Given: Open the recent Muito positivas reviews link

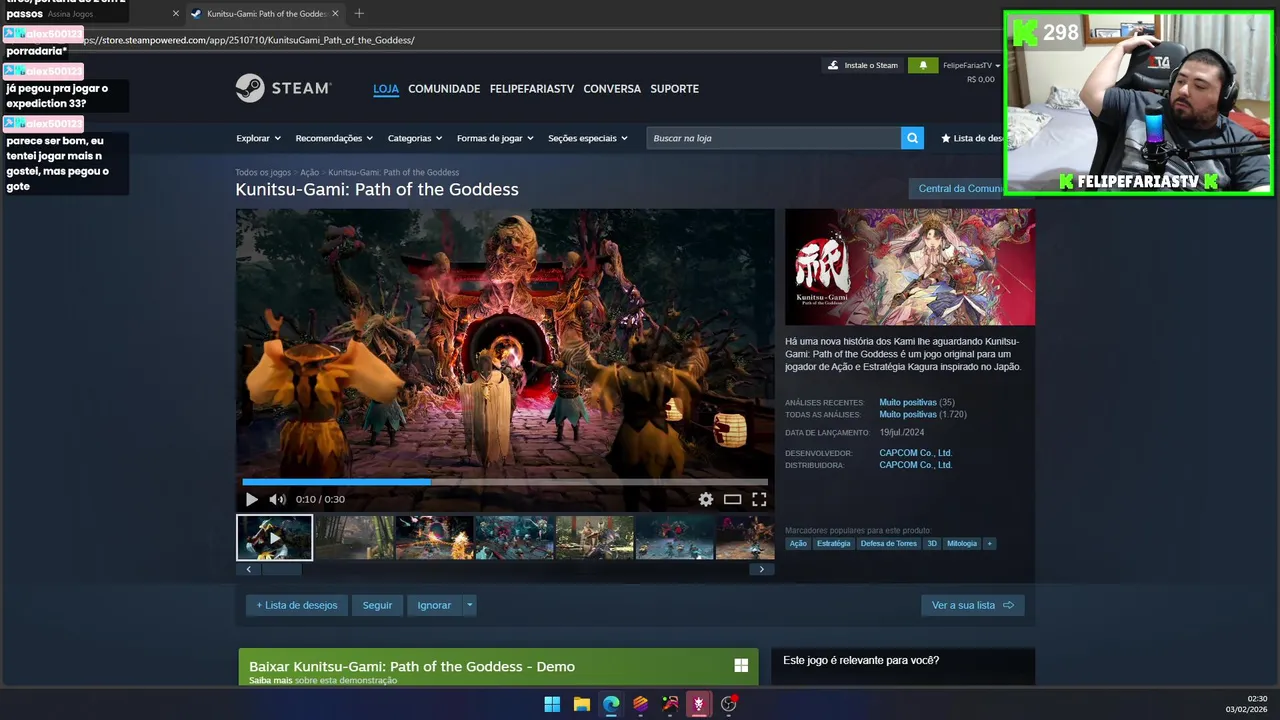Looking at the screenshot, I should pyautogui.click(x=907, y=402).
